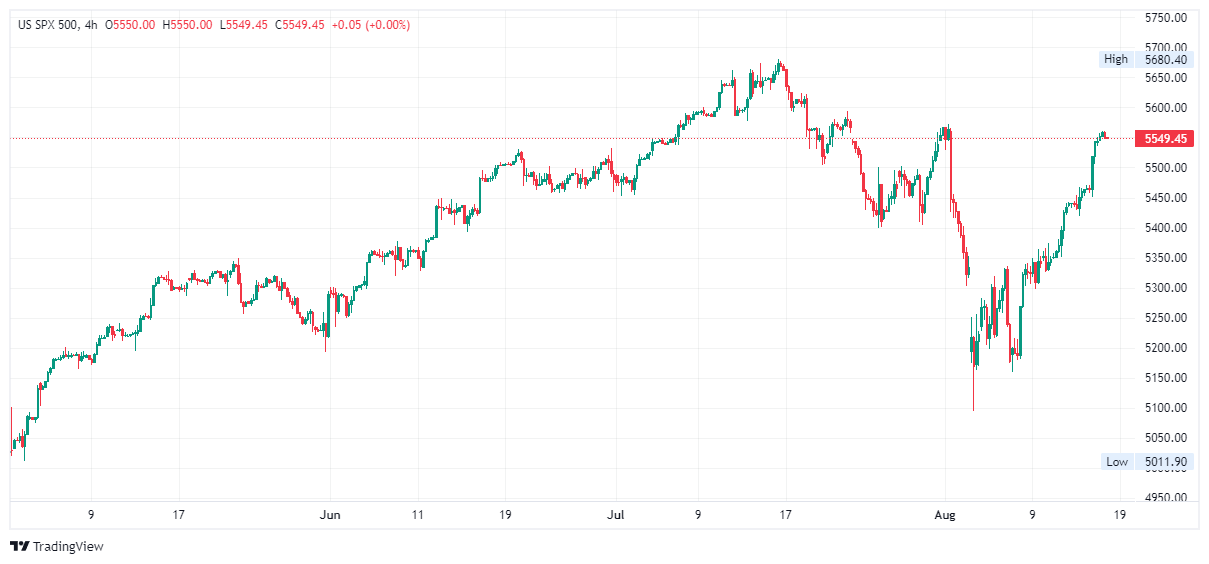
Task: Click the 5011.90 low price value
Action: point(1166,461)
